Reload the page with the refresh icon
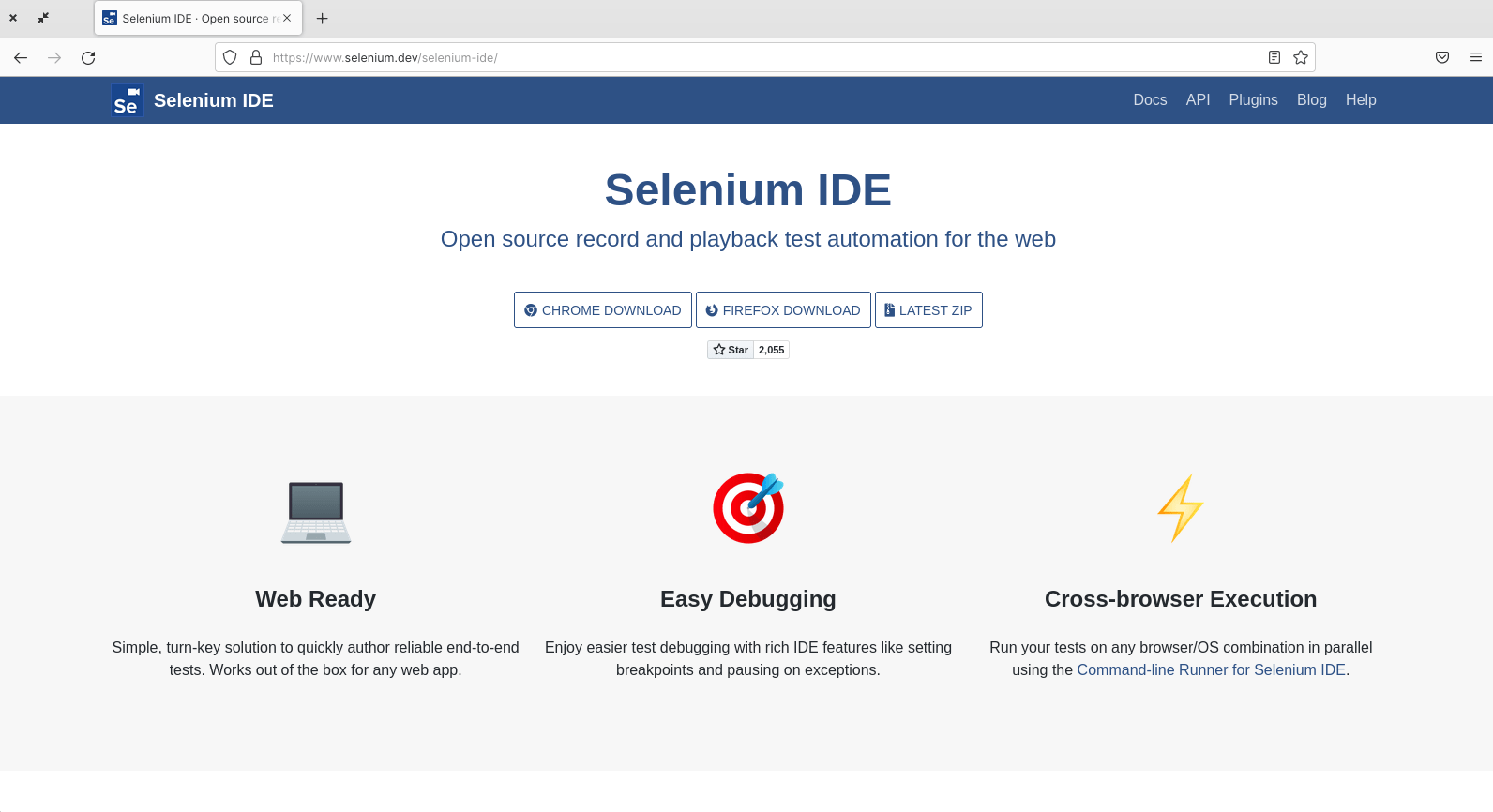The height and width of the screenshot is (812, 1493). tap(88, 58)
